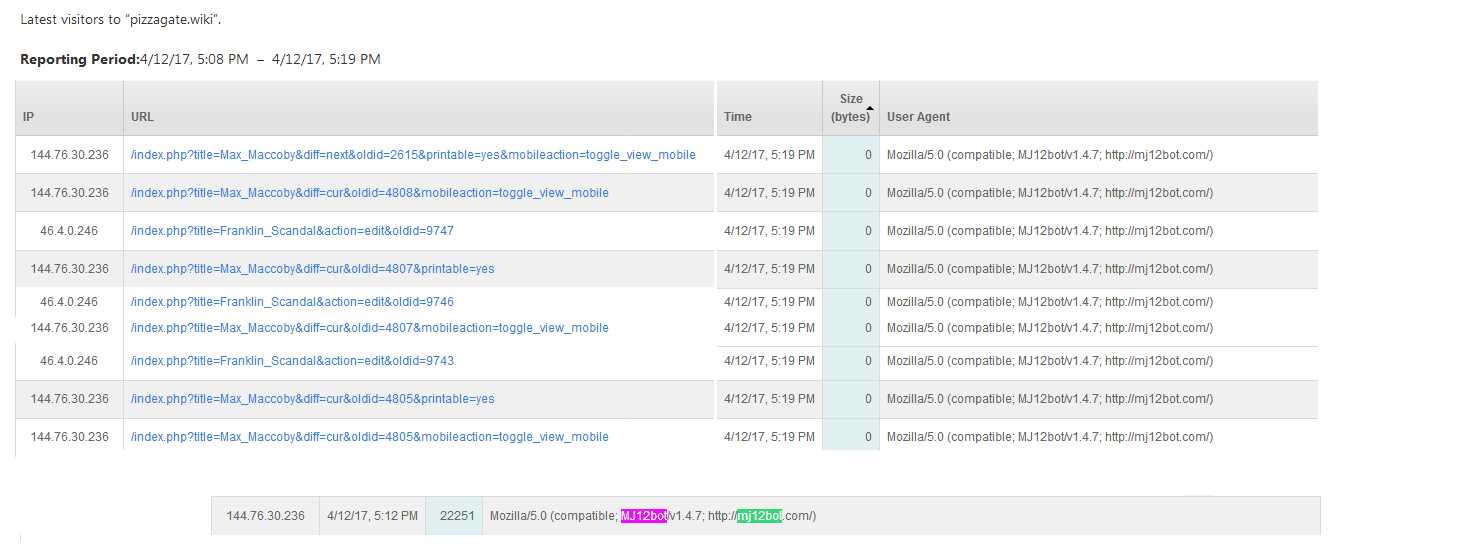
Task: Open the Max_Maccoby oldid=4805 printable=yes link
Action: coord(312,399)
